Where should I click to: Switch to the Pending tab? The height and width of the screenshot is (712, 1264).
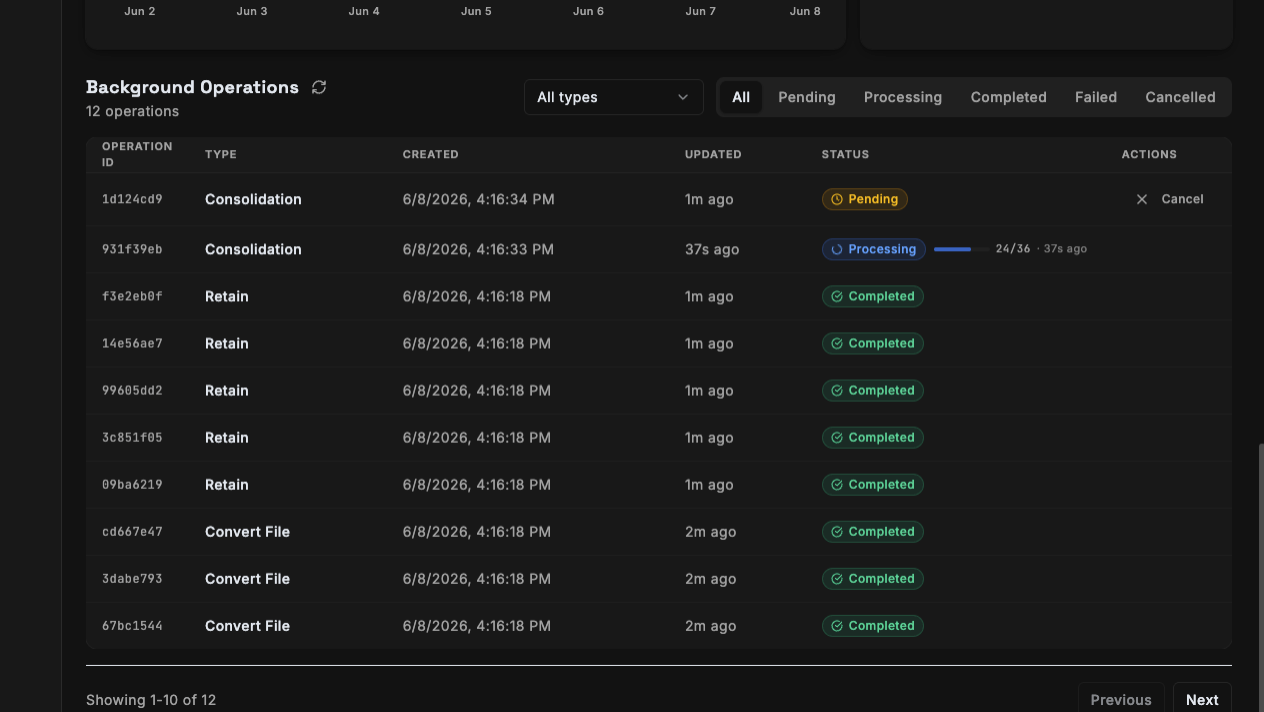point(807,97)
